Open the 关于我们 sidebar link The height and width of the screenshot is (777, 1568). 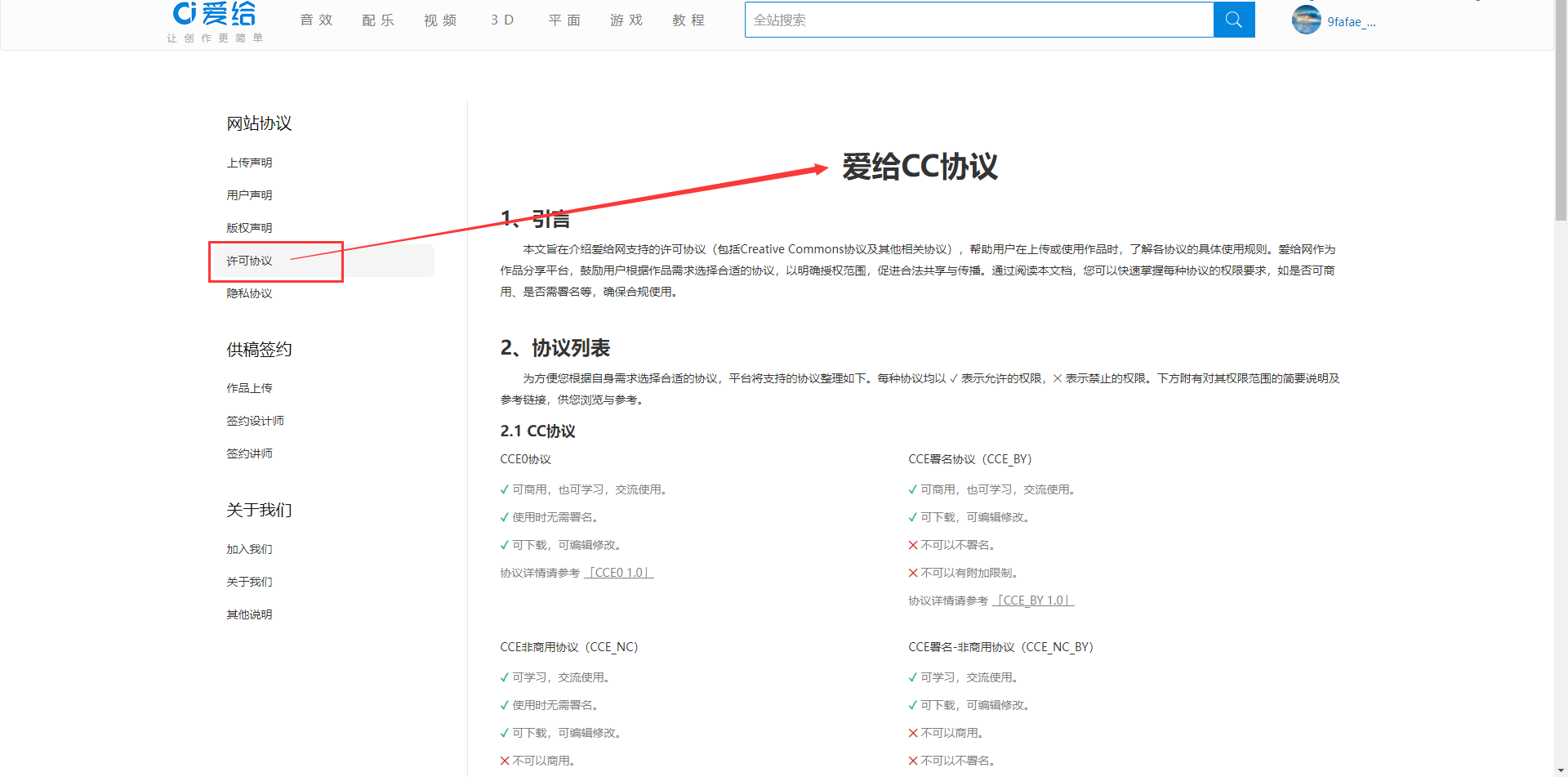pyautogui.click(x=249, y=582)
